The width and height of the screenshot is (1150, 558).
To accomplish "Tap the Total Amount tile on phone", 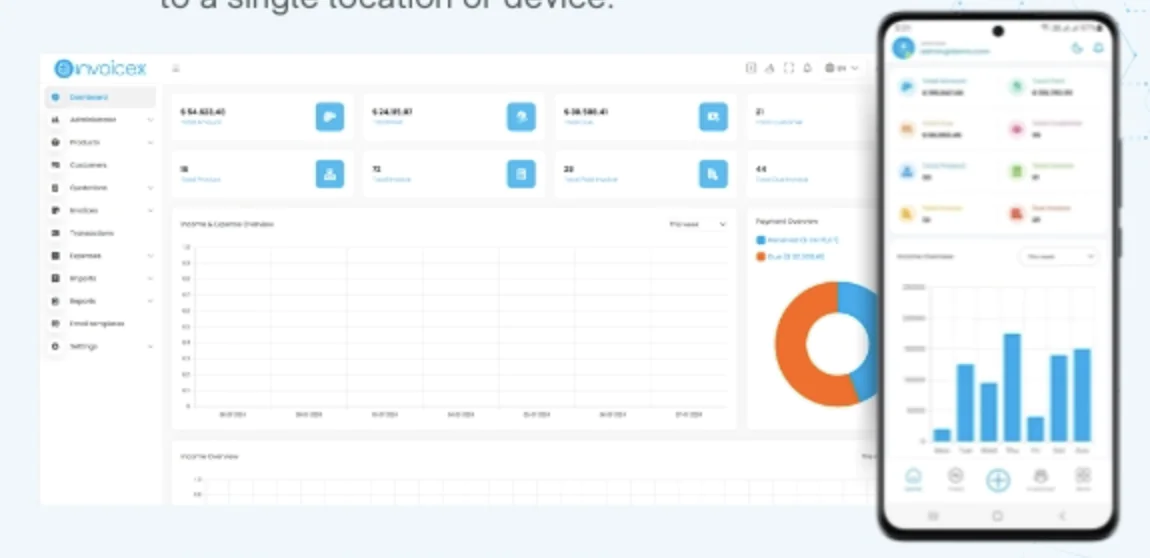I will pos(945,87).
